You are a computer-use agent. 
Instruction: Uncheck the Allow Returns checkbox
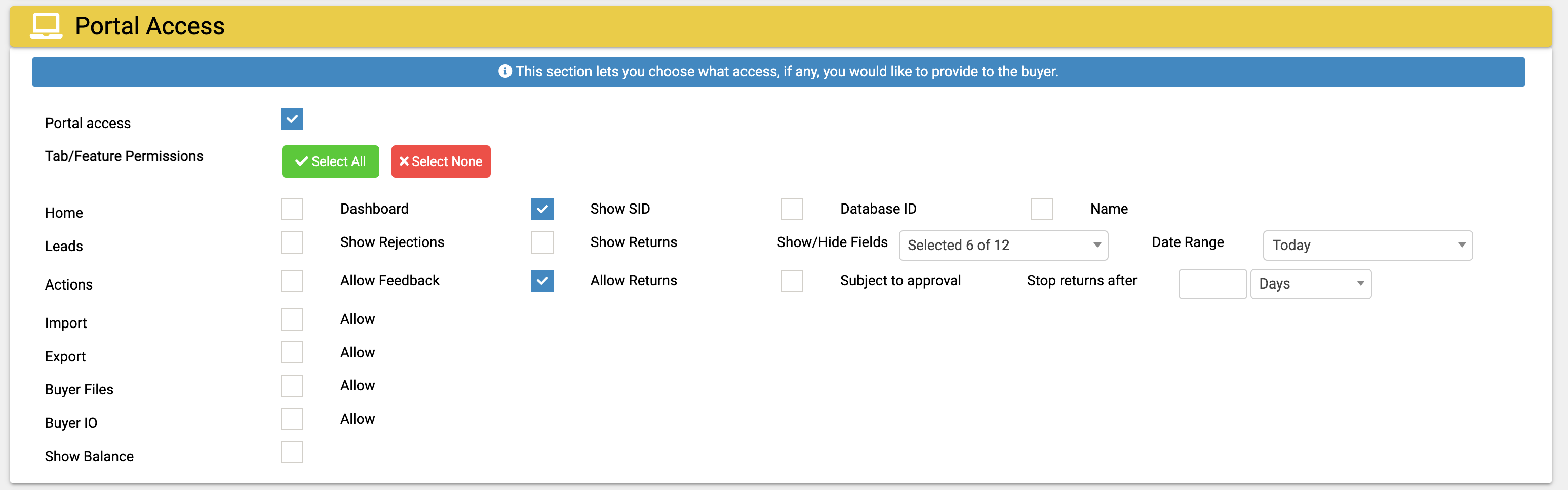pos(542,281)
